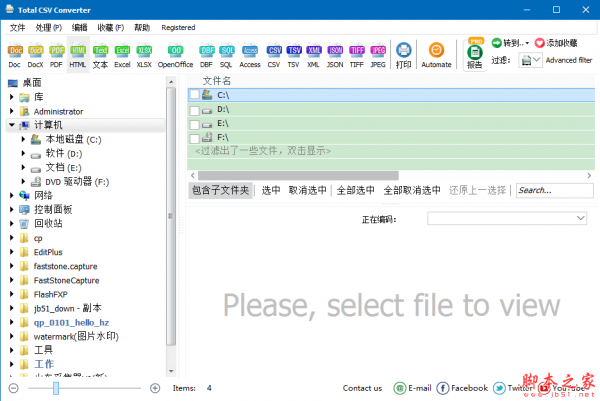This screenshot has height=401, width=600.
Task: Focus the Search... input field
Action: (554, 190)
